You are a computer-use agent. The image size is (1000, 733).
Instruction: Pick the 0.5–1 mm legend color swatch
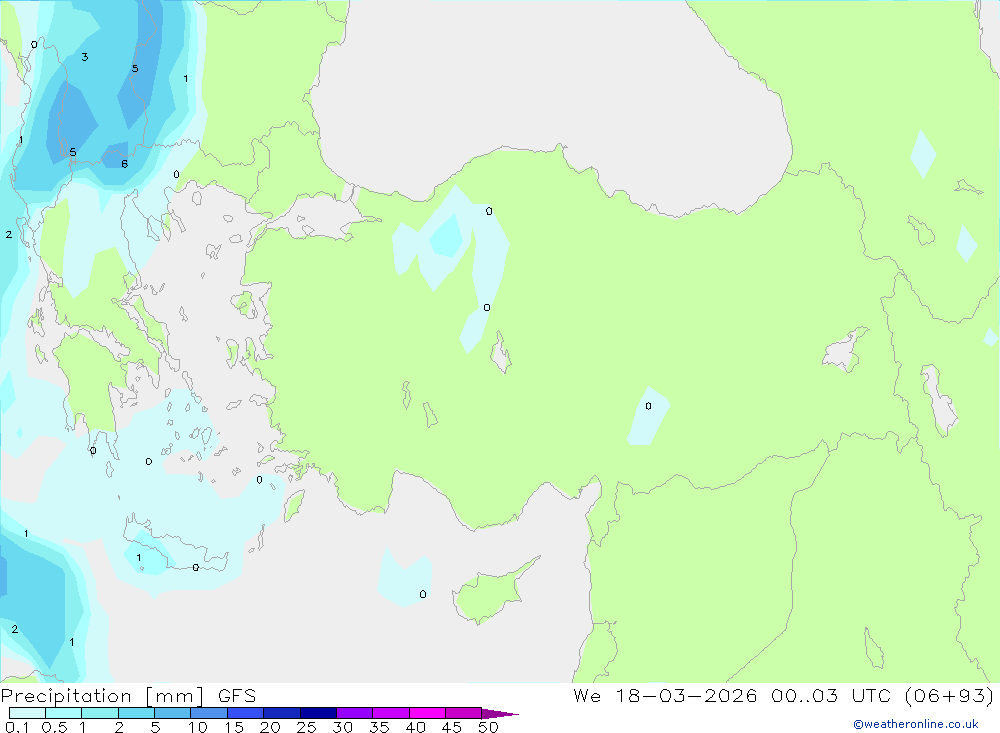(x=63, y=713)
